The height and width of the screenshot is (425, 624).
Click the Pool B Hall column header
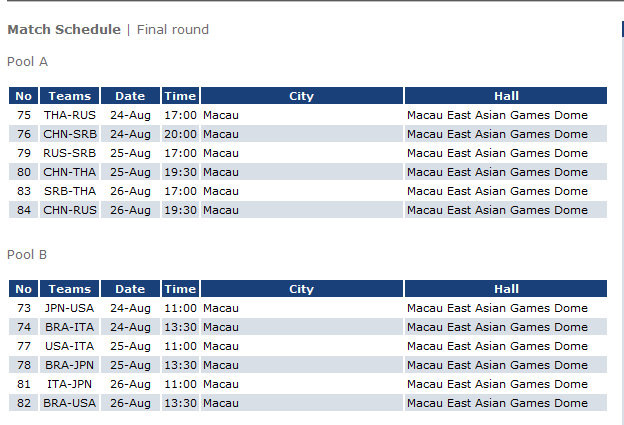coord(506,289)
